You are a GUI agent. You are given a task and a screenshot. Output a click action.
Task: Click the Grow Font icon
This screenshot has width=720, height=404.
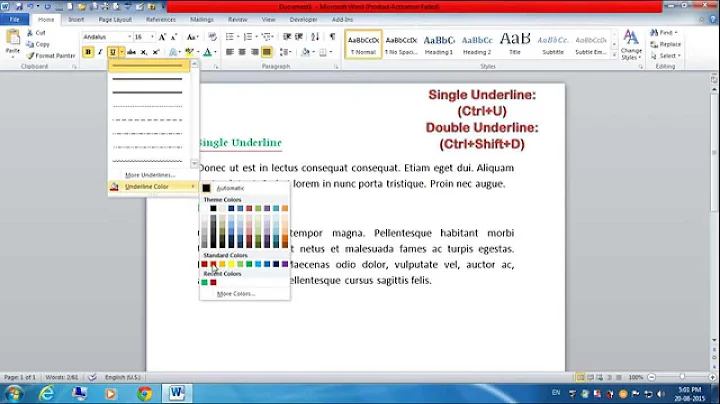click(162, 37)
